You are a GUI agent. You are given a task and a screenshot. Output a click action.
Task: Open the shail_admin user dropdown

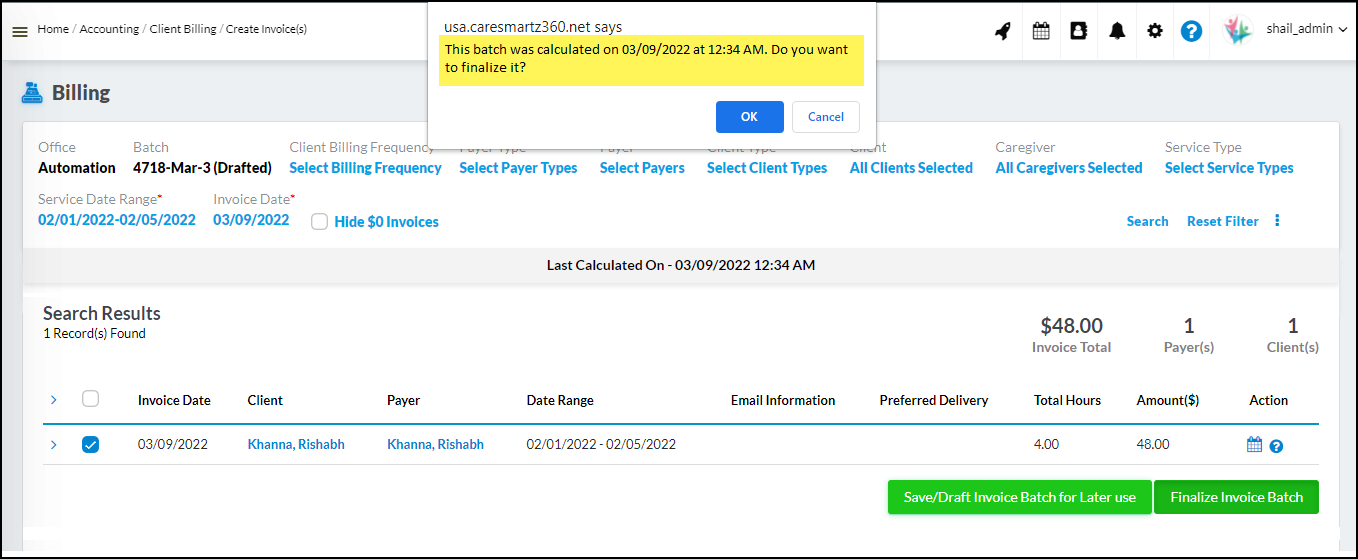pos(1298,29)
